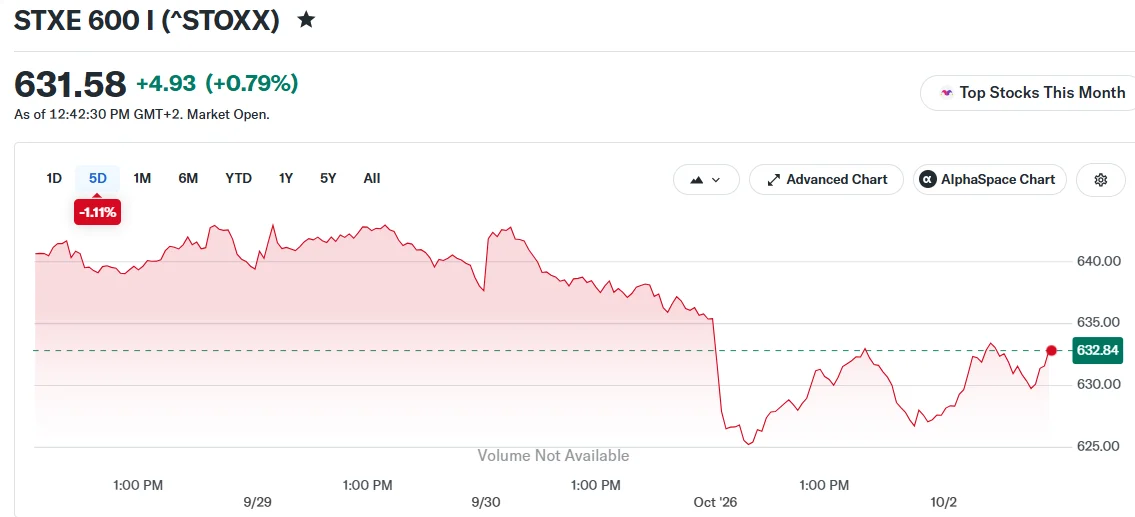Open the chart type dropdown
Screen dimensions: 1135x517
[x=706, y=180]
